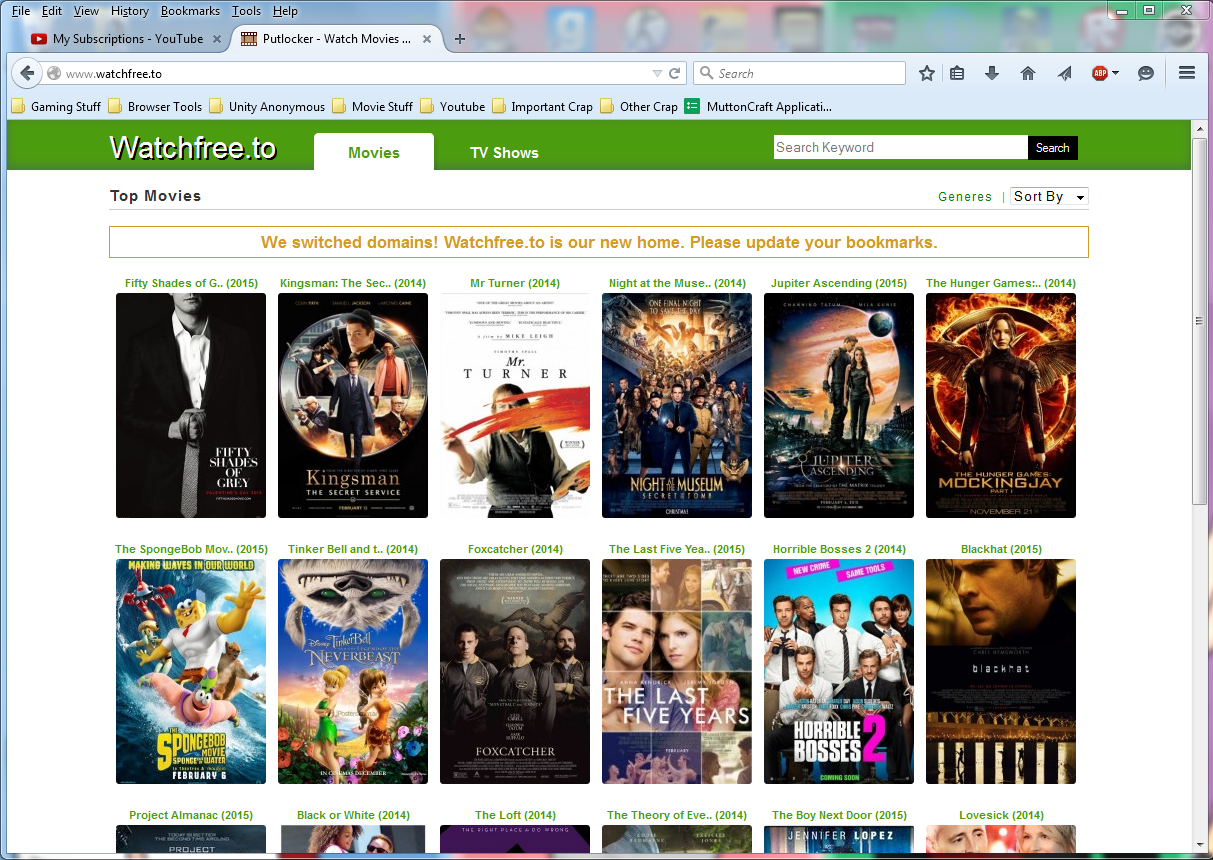
Task: Open the Other Crap bookmark folder
Action: point(639,106)
